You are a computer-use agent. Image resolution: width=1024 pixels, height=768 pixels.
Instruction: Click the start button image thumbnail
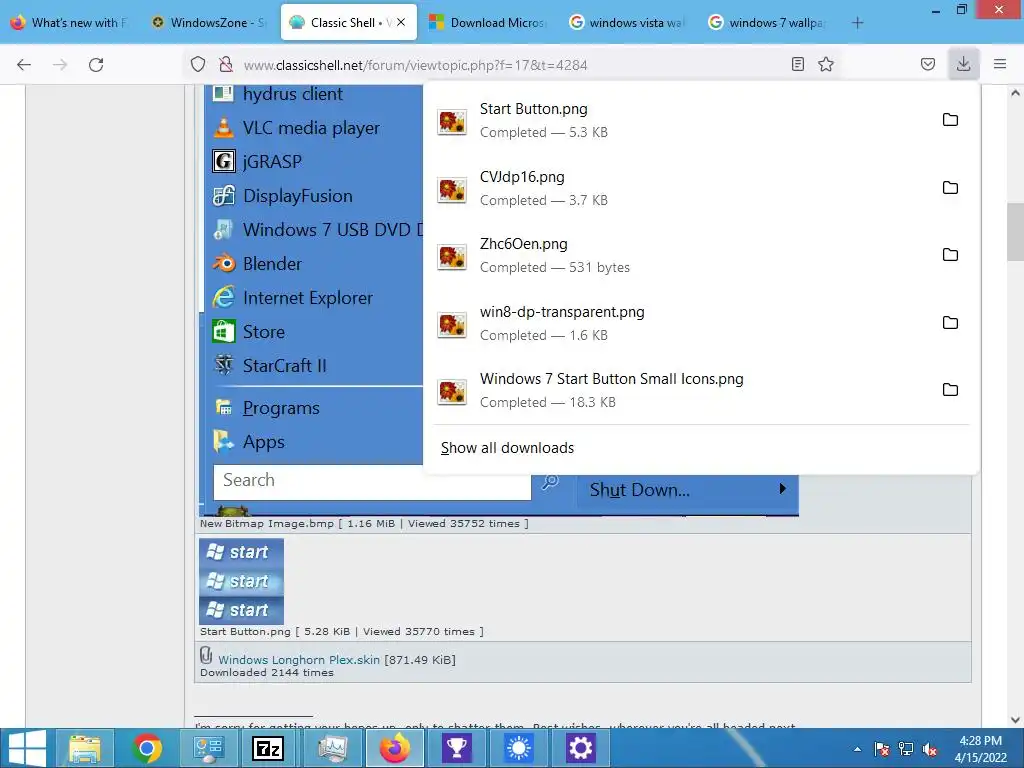tap(242, 581)
